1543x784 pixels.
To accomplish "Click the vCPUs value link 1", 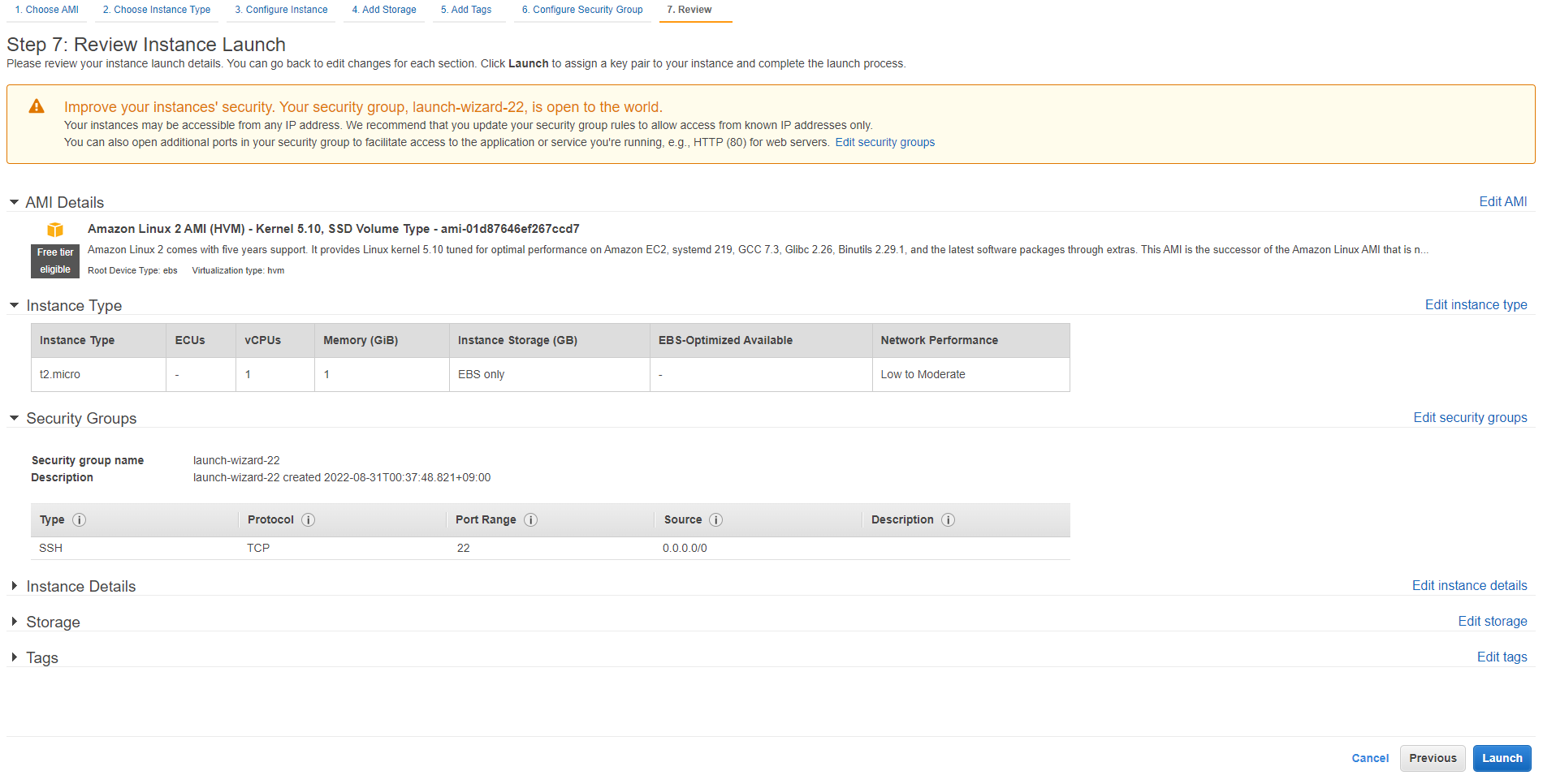I will [248, 374].
